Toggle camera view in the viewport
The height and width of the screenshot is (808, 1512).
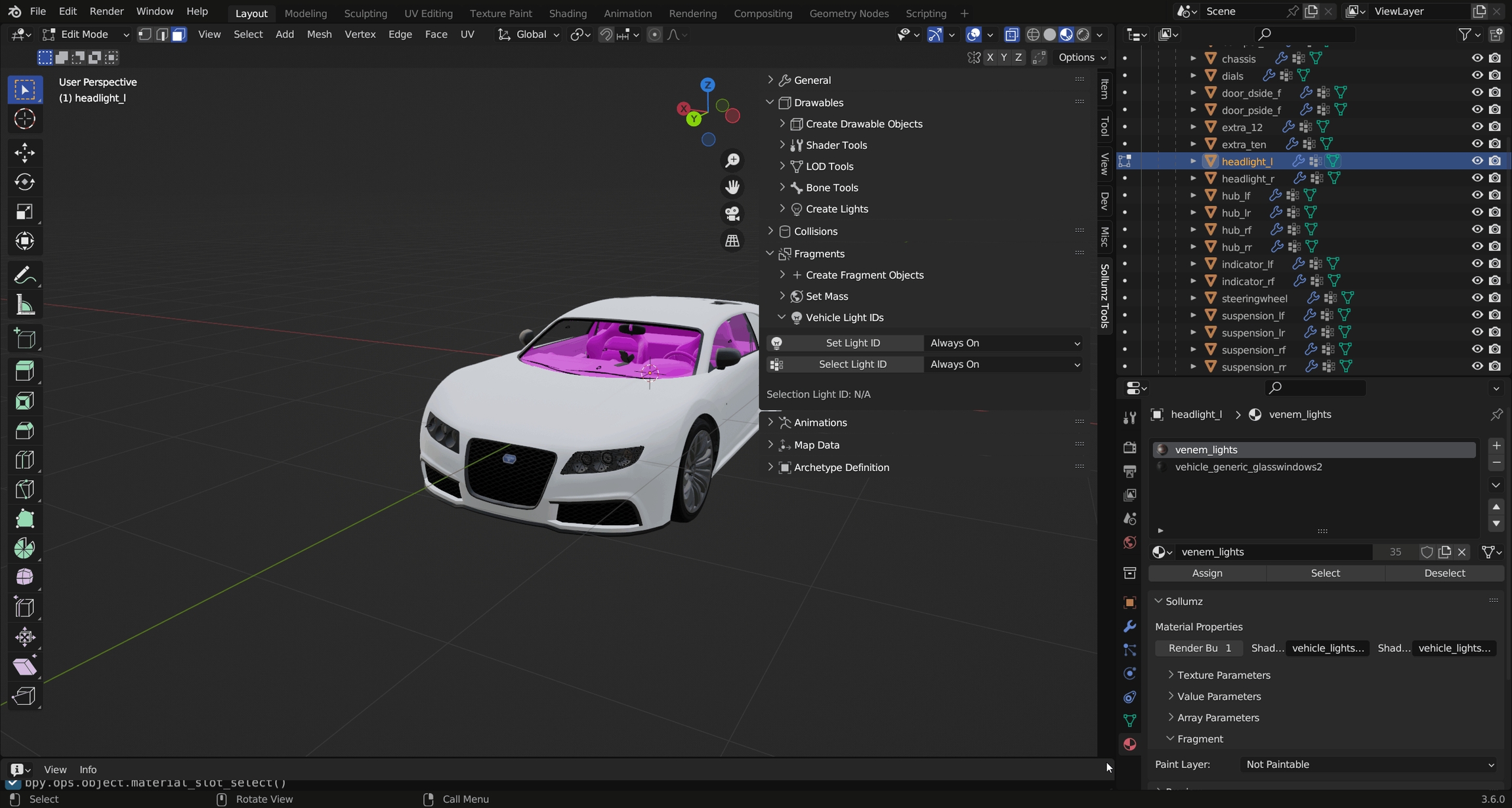732,214
